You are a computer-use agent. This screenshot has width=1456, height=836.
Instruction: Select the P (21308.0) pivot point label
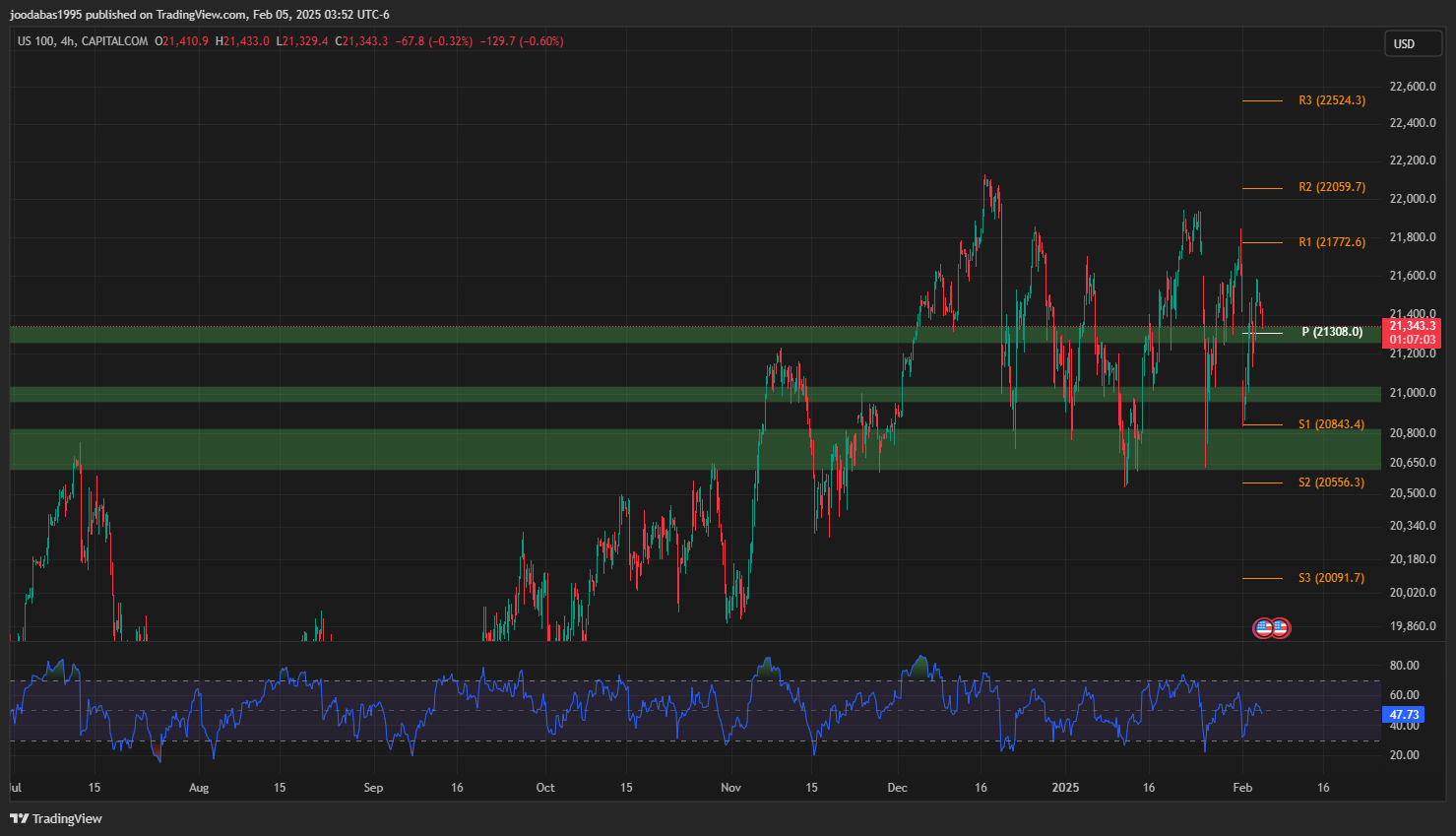click(1332, 332)
